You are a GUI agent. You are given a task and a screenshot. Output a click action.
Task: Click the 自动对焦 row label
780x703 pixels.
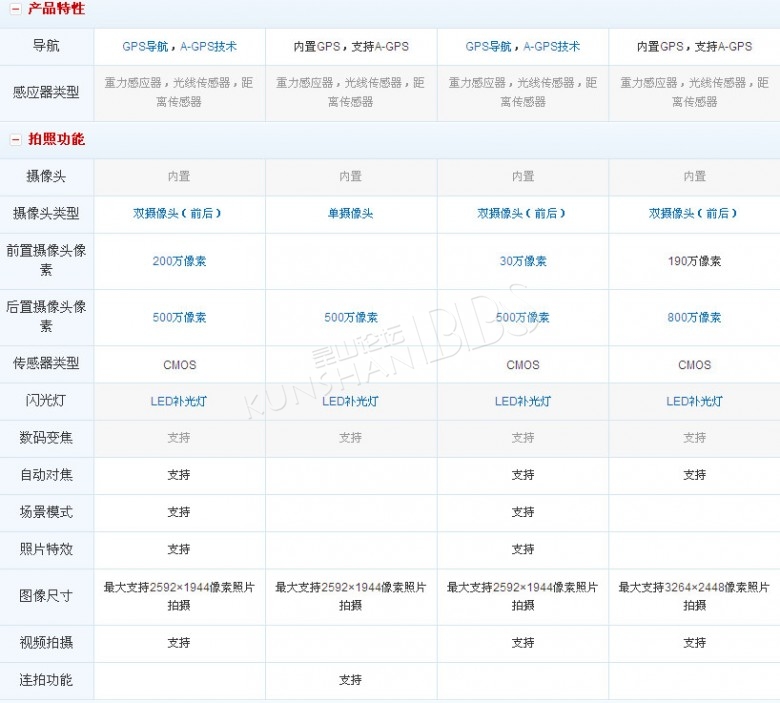tap(46, 475)
